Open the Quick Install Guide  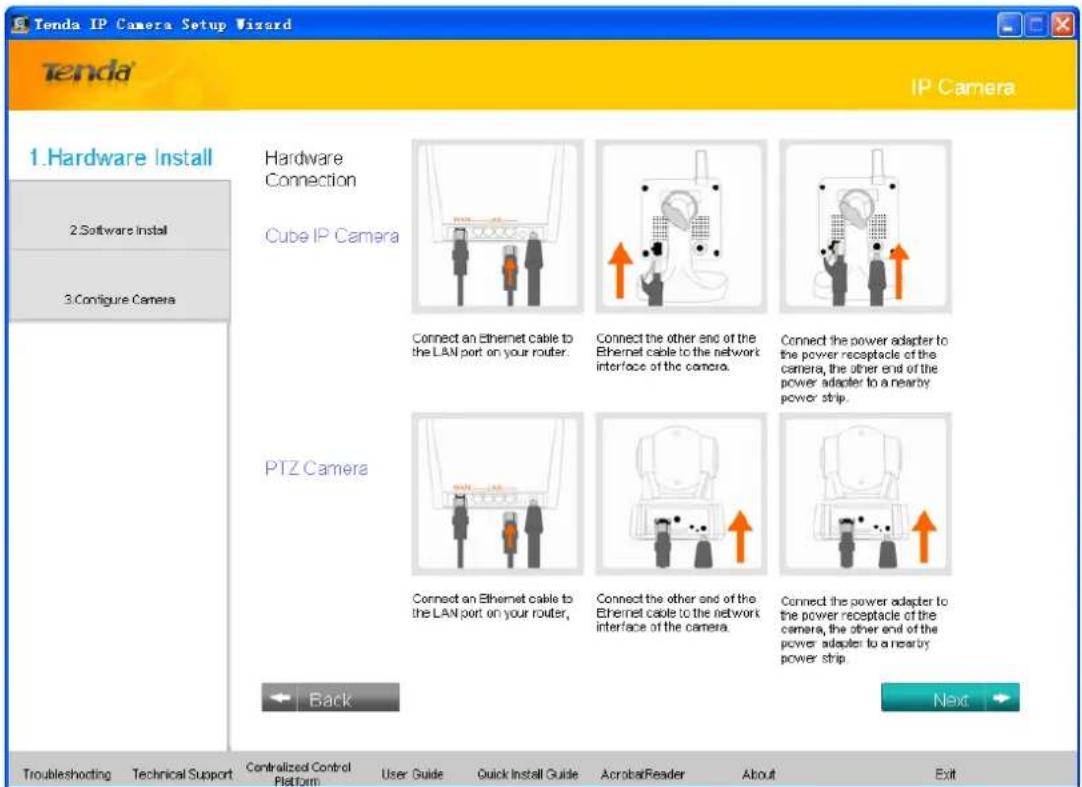[527, 774]
